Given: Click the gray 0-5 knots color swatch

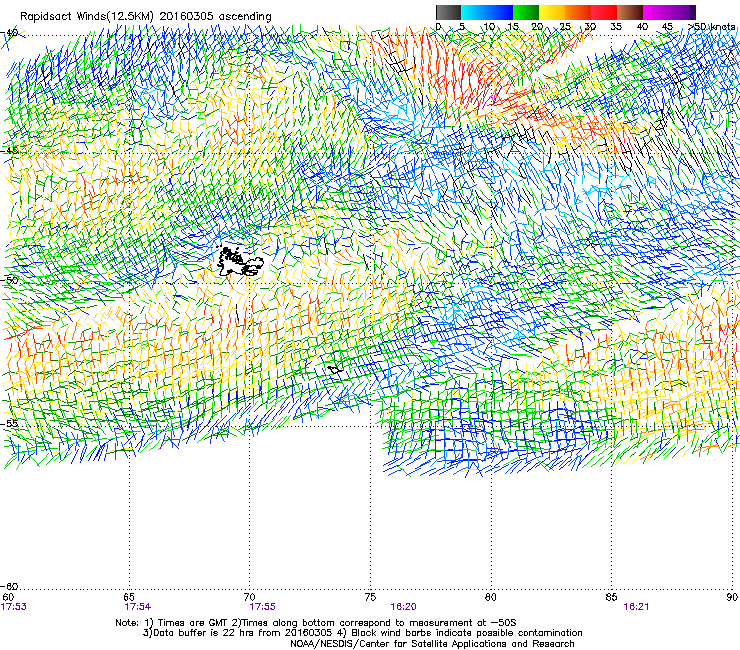Looking at the screenshot, I should click(x=448, y=12).
